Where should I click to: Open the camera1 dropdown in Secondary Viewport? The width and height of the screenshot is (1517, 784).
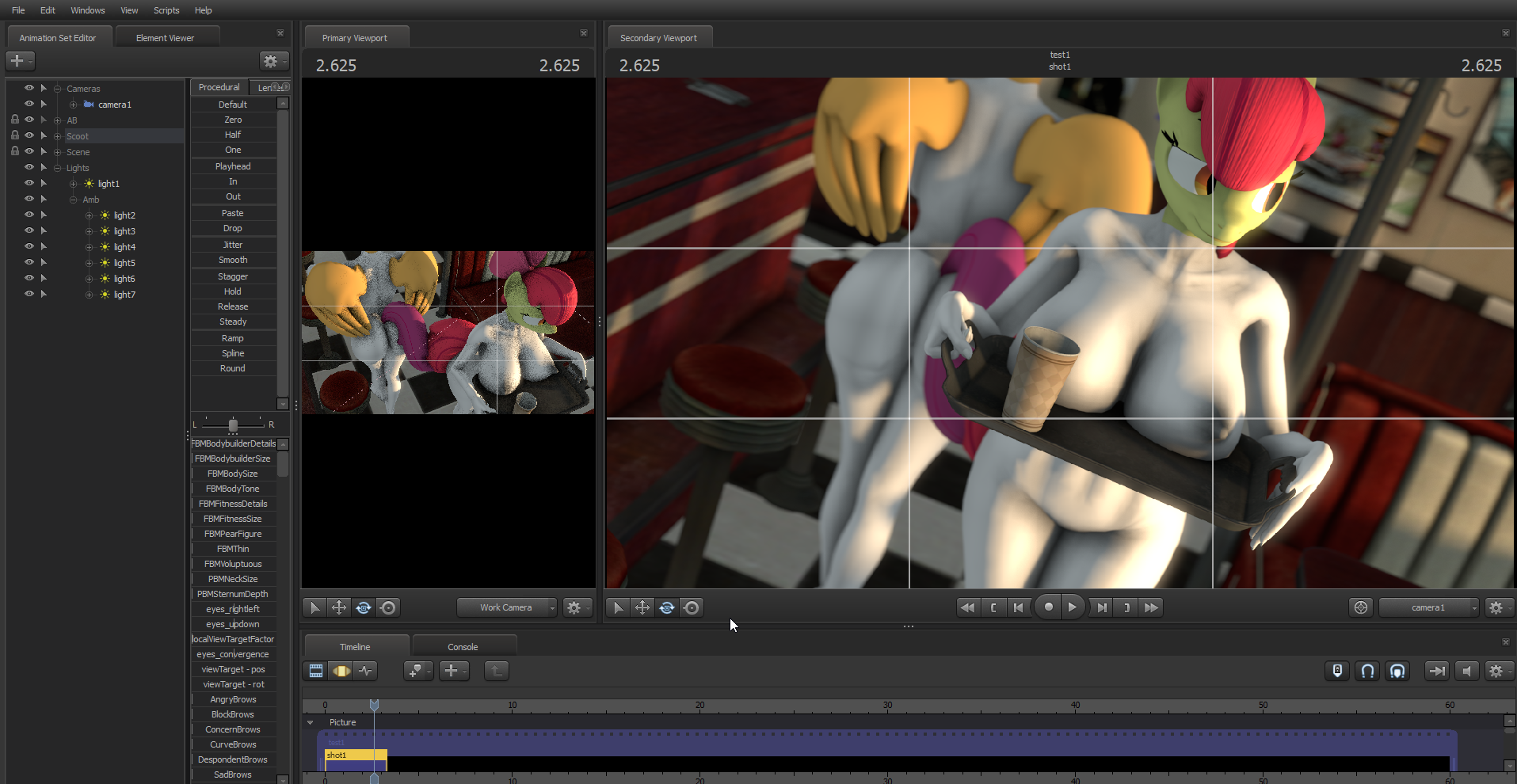(x=1429, y=607)
